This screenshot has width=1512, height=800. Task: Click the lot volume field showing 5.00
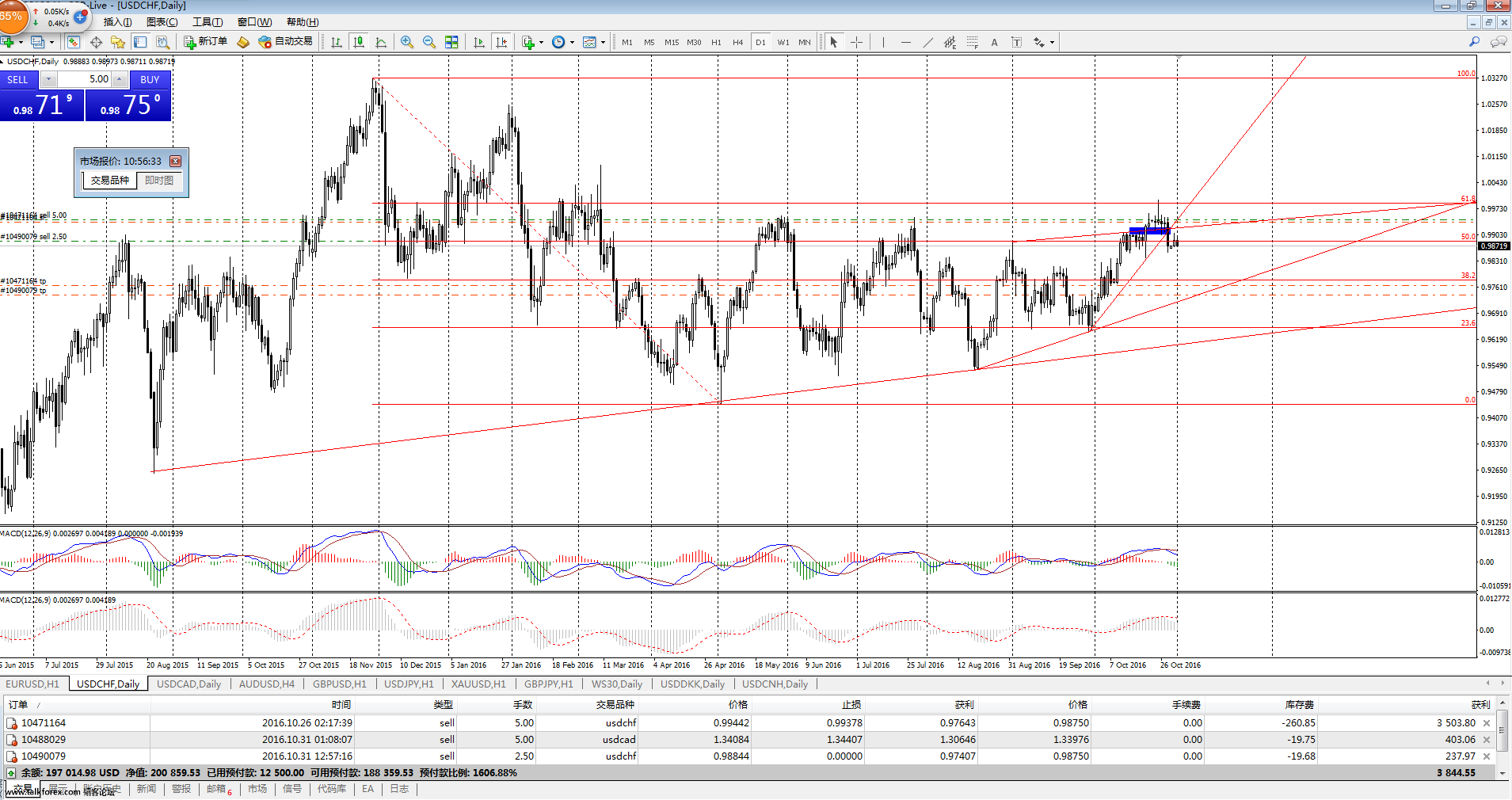click(84, 79)
